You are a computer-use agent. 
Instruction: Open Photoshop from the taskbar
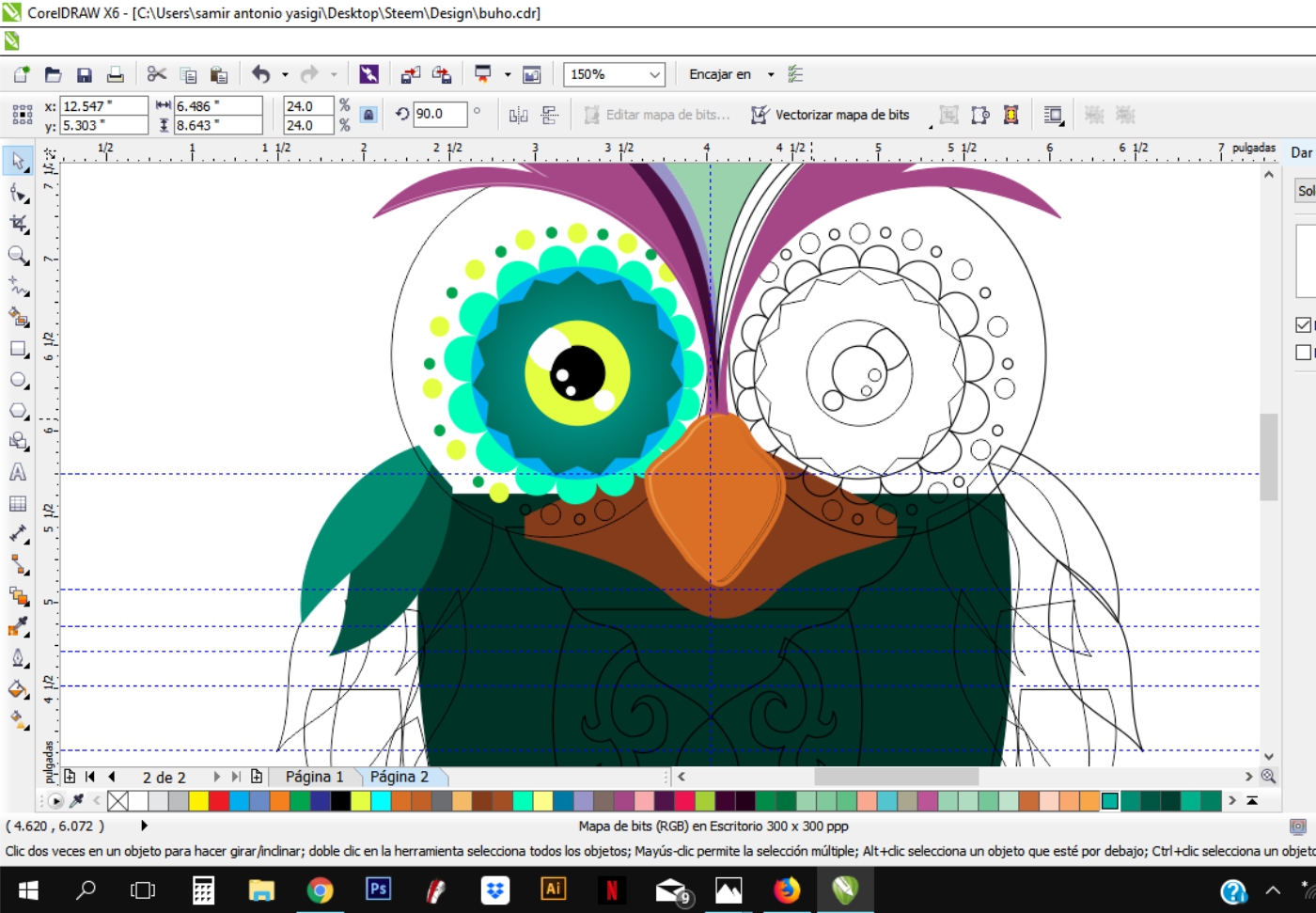(378, 889)
